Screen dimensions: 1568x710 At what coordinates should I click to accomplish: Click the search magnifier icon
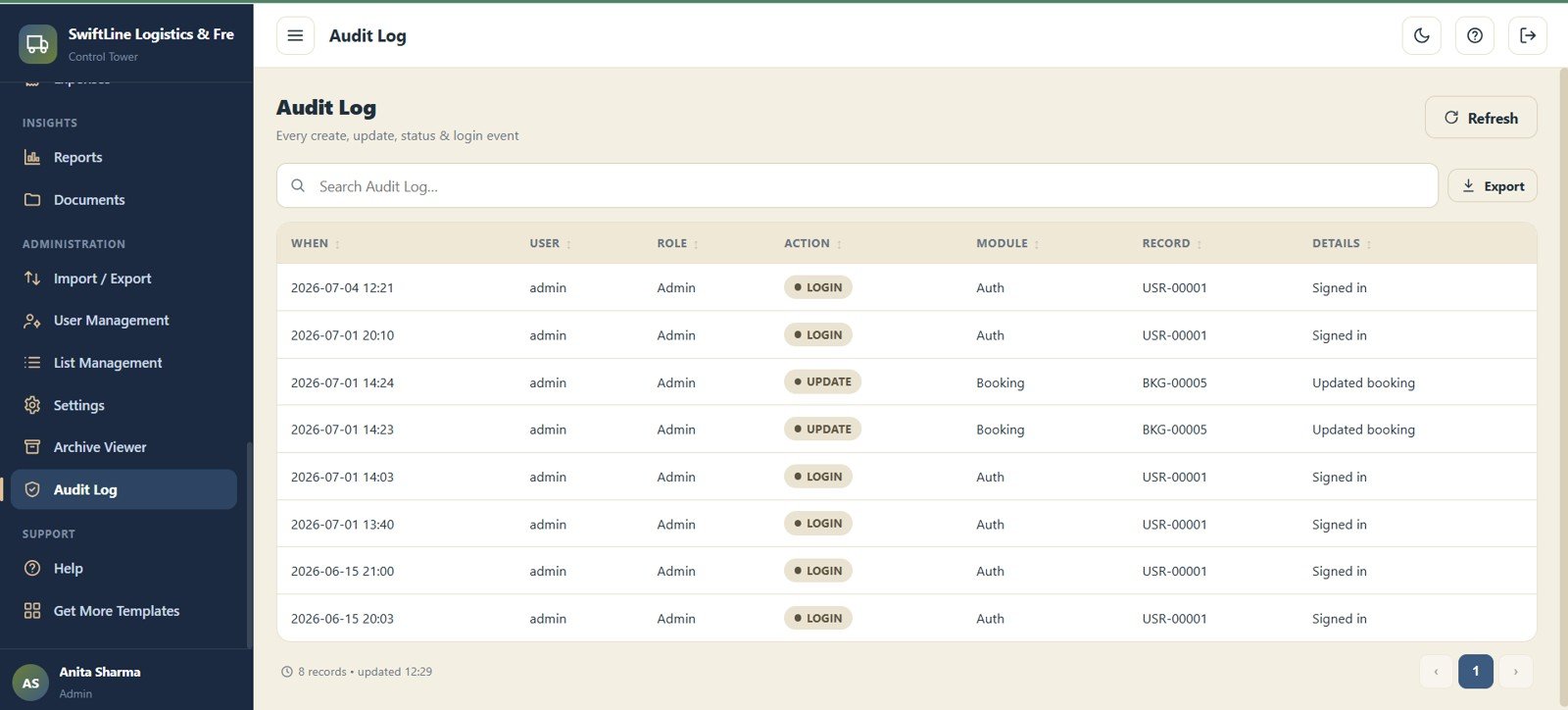pyautogui.click(x=298, y=185)
